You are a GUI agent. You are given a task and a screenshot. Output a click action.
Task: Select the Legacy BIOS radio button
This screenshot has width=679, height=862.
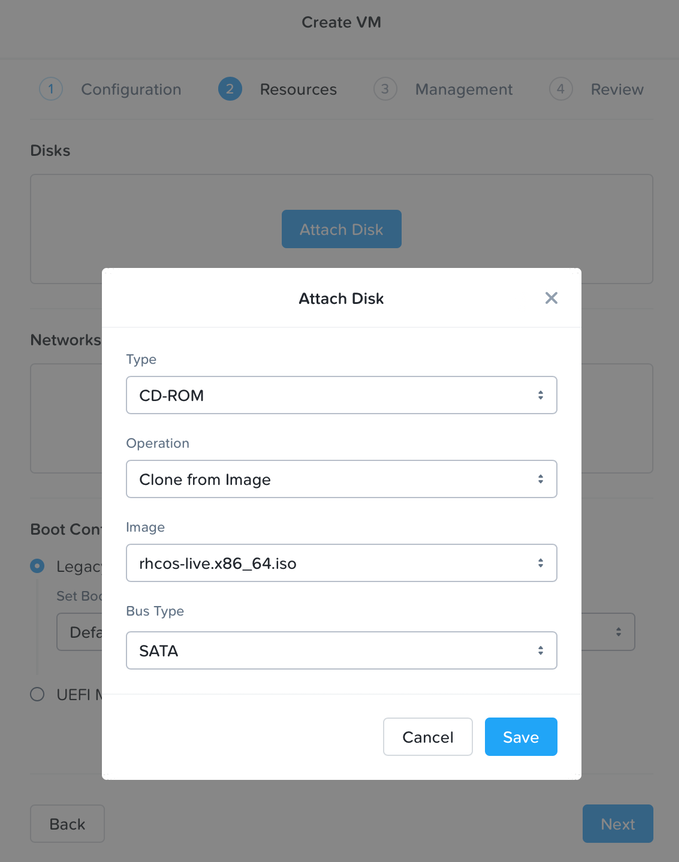pos(37,565)
